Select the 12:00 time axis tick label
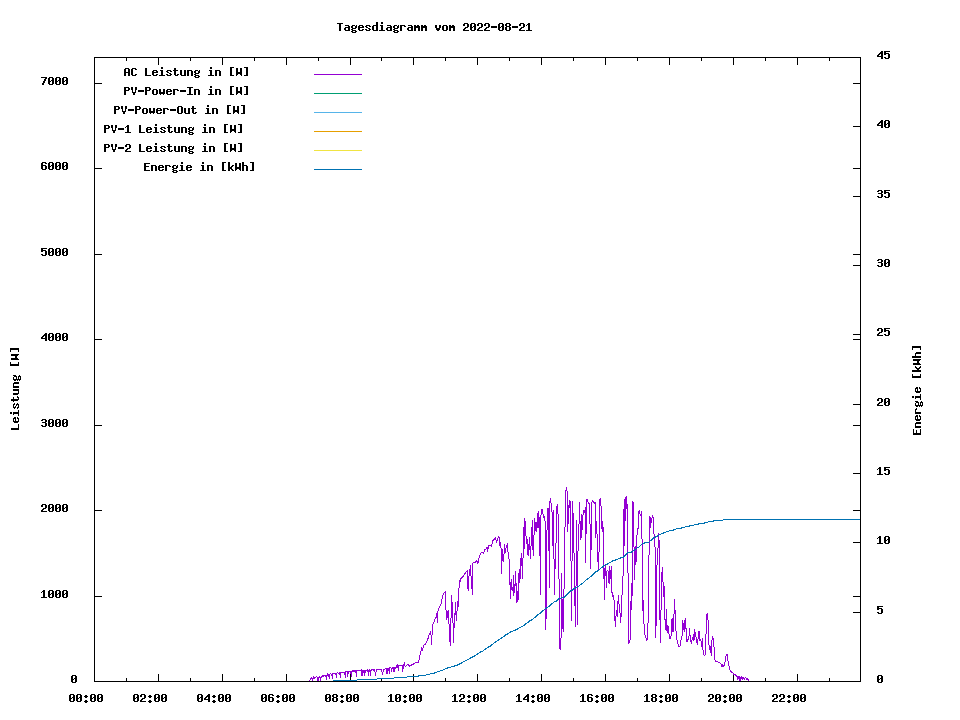 pyautogui.click(x=469, y=698)
